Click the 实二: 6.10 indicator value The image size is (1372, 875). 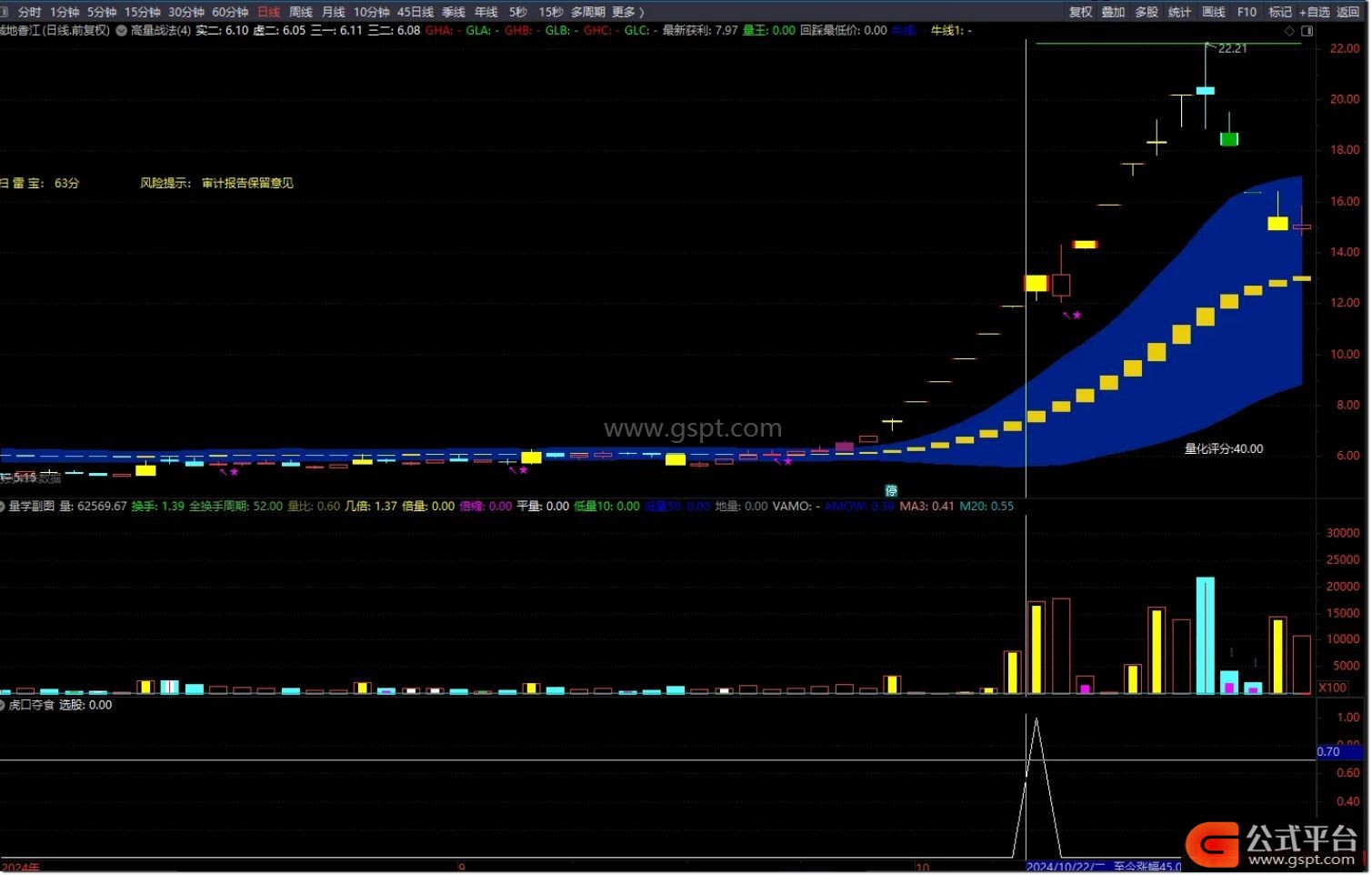222,31
